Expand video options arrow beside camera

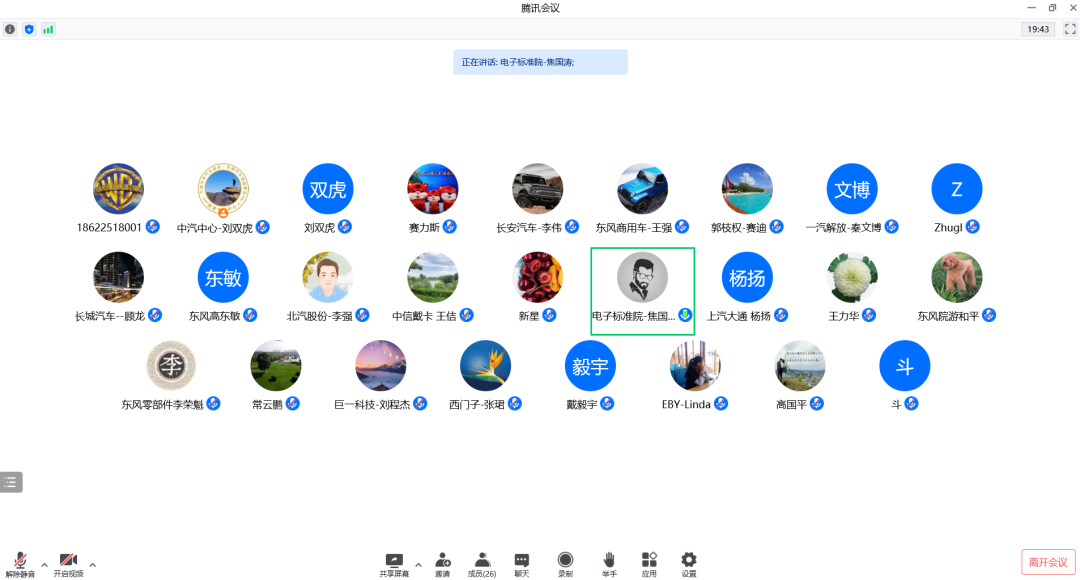click(x=93, y=565)
